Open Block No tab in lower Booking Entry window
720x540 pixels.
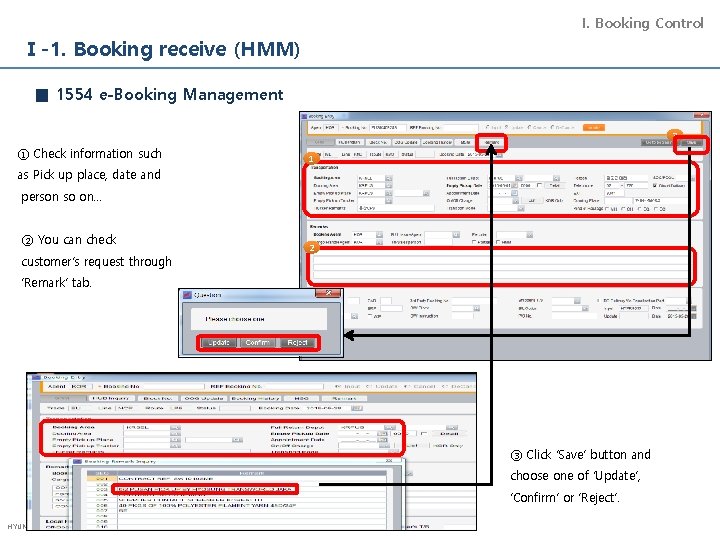(x=157, y=398)
